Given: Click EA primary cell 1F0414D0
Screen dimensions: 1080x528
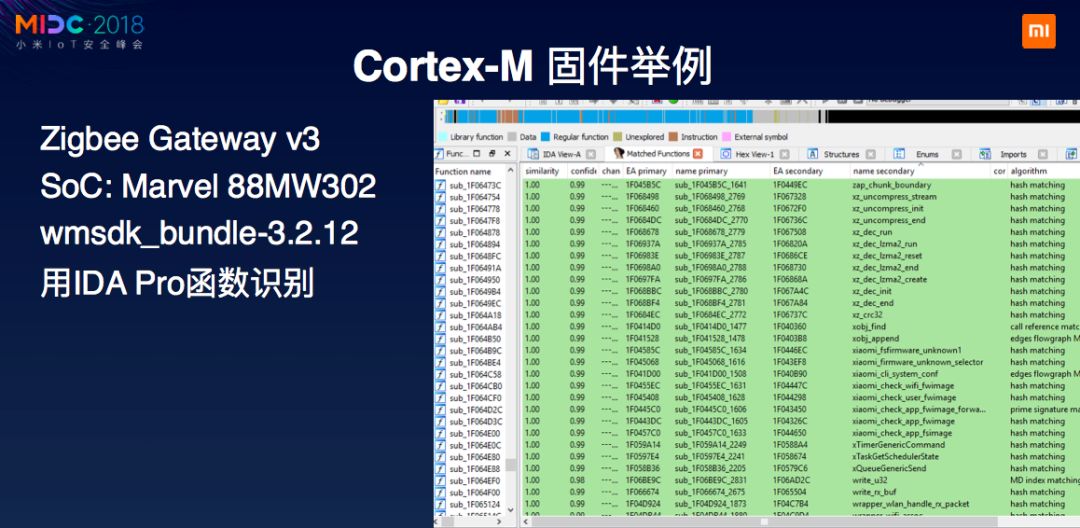Looking at the screenshot, I should pos(643,326).
